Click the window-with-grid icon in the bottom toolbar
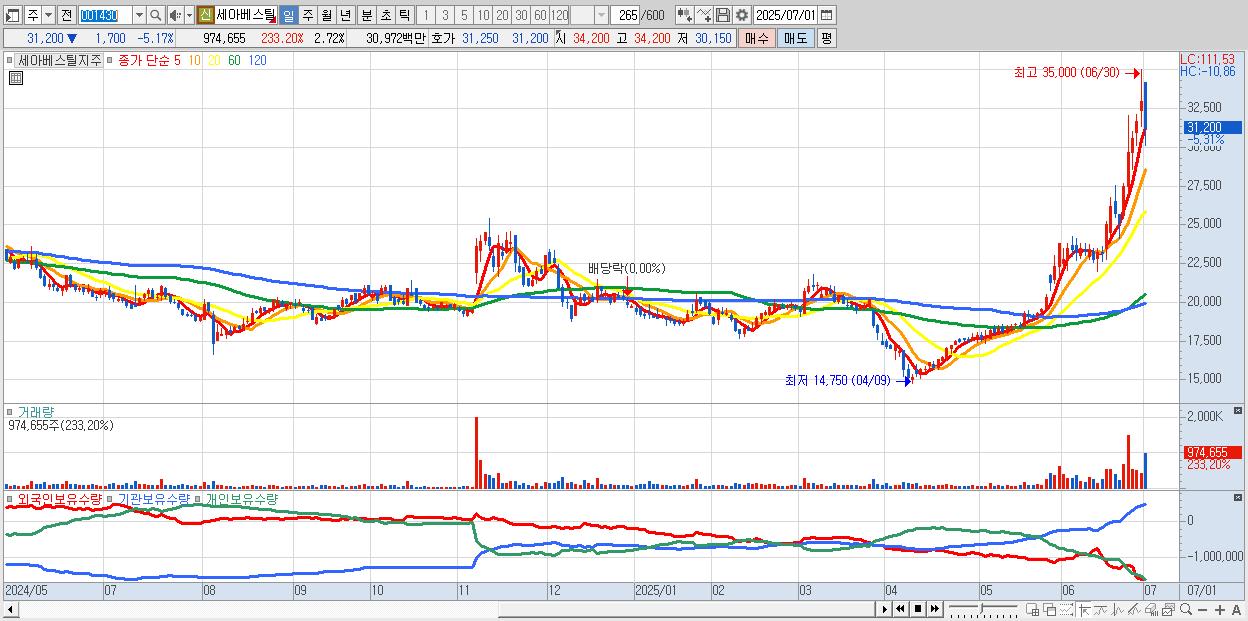 (x=1032, y=609)
